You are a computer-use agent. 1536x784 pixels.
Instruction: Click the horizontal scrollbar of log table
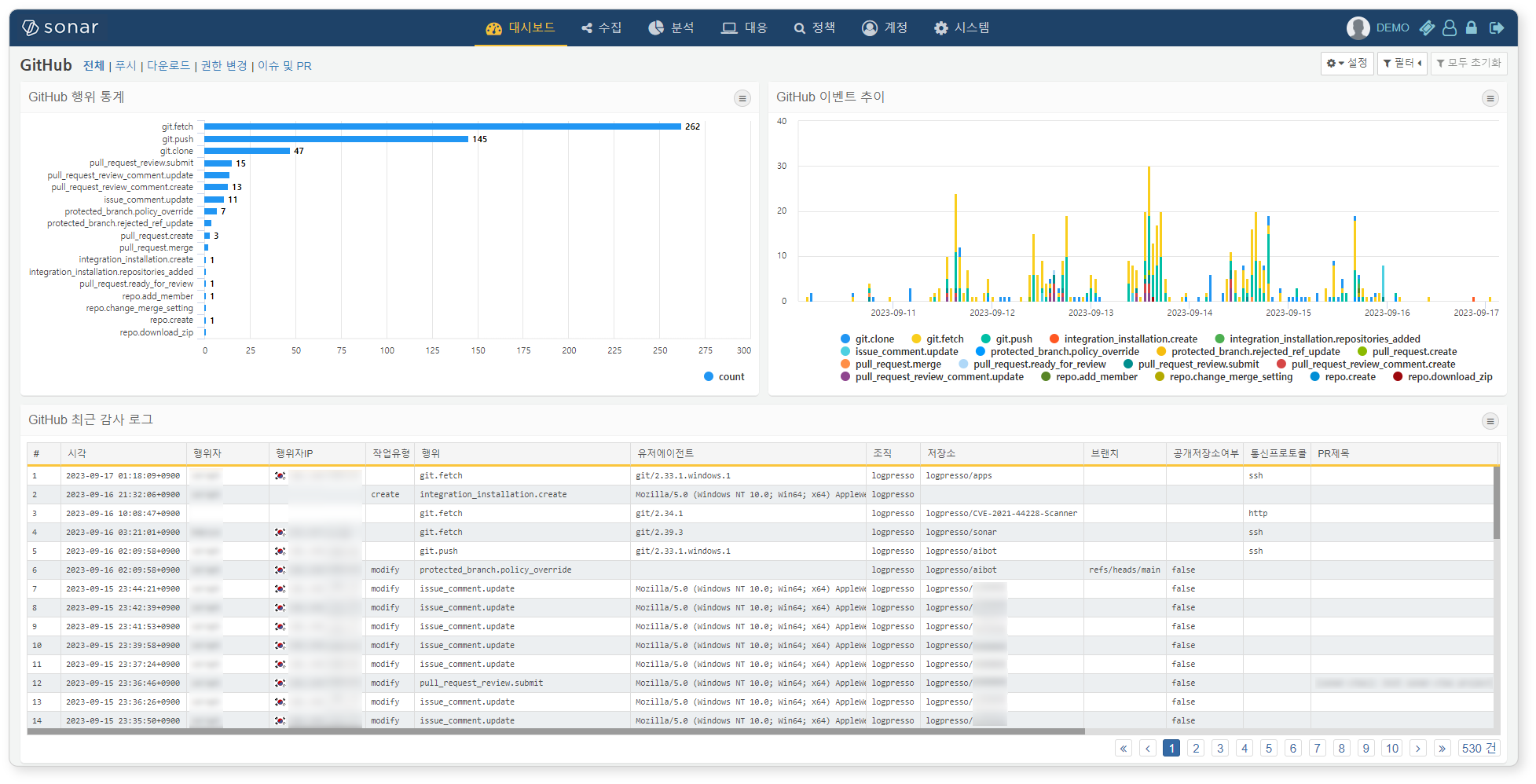tap(555, 731)
